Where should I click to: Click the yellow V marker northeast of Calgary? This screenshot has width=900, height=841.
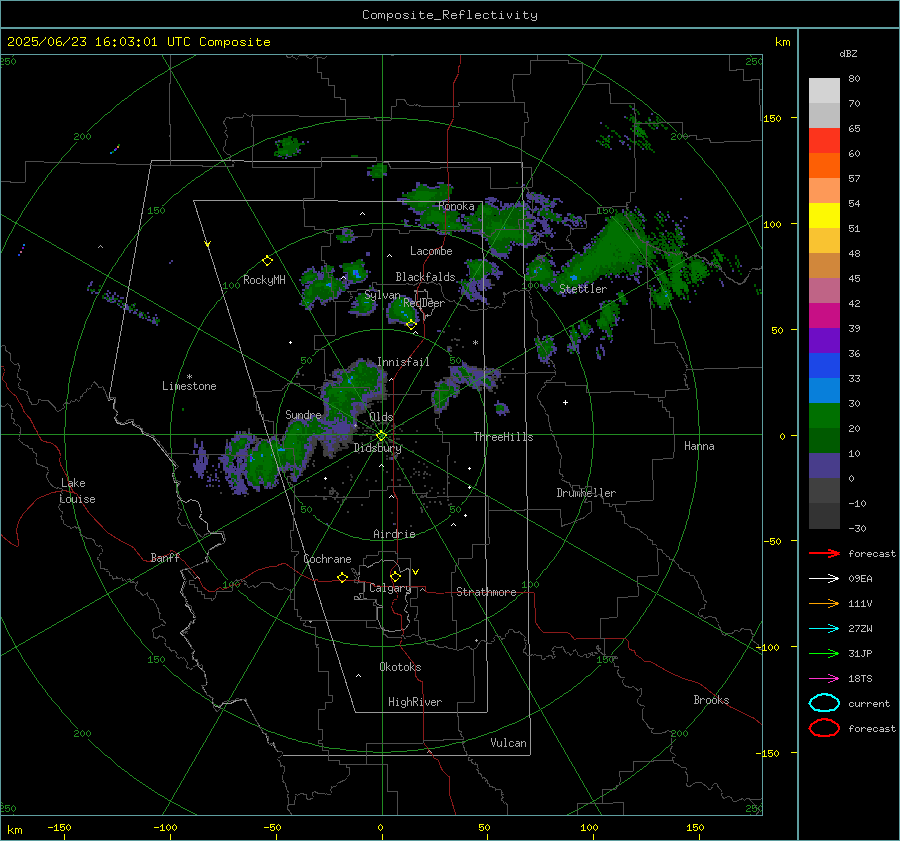tap(416, 572)
